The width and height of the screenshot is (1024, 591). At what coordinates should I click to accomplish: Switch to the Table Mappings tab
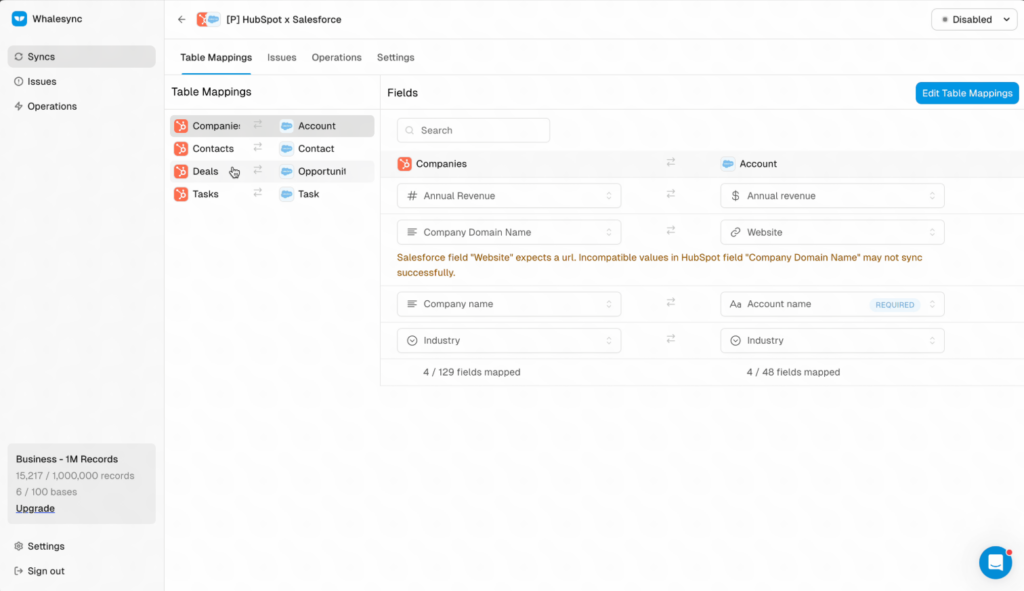click(216, 57)
